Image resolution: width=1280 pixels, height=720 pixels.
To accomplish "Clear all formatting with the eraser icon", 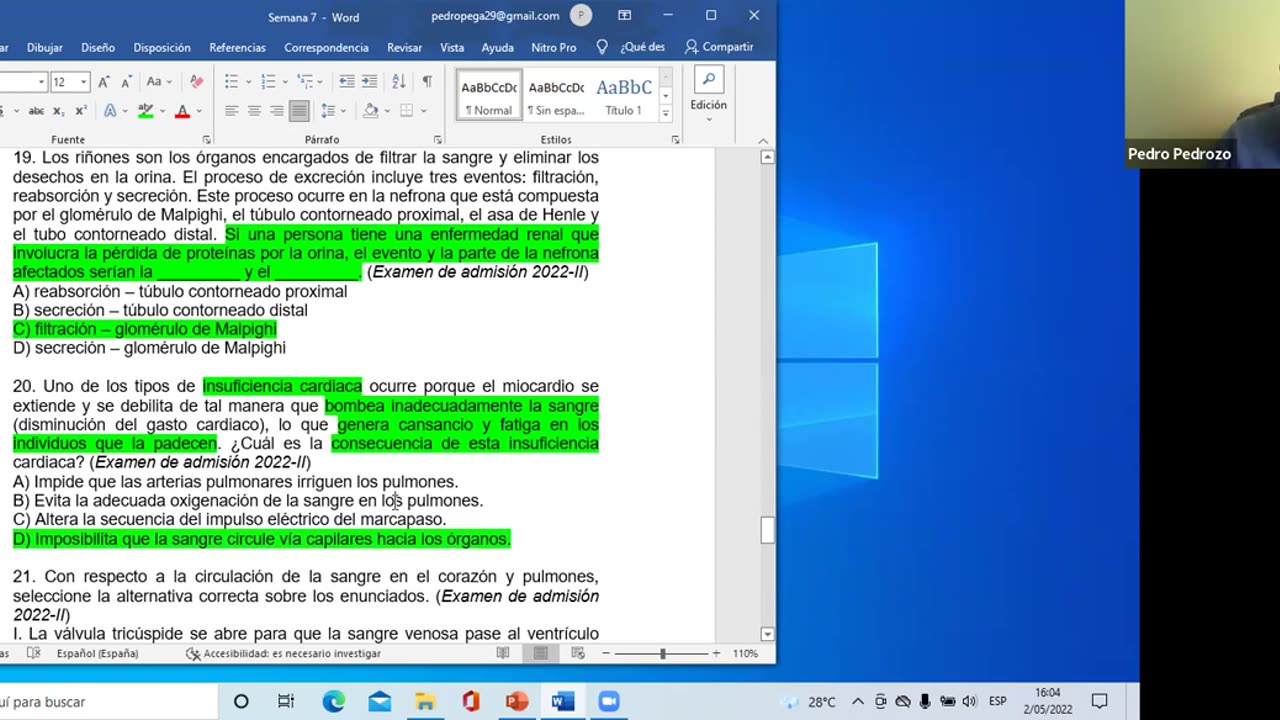I will point(196,82).
